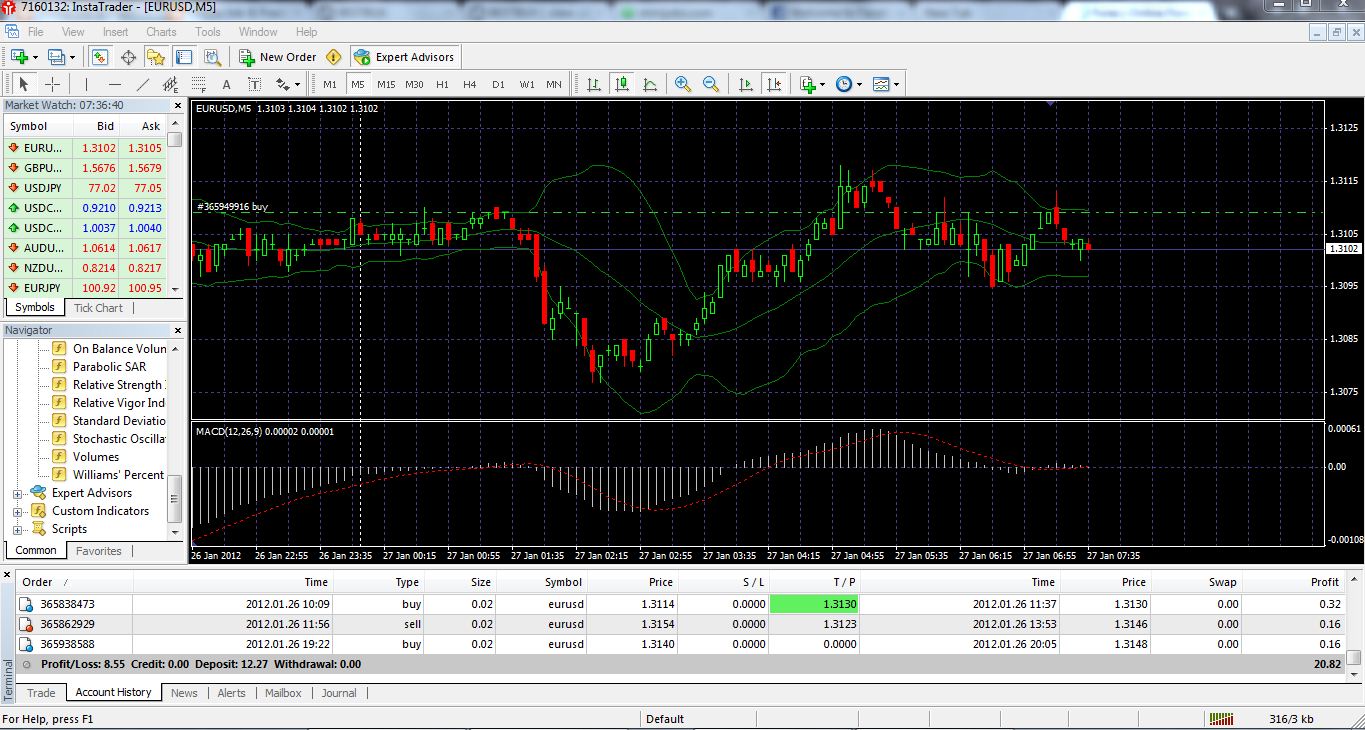Screen dimensions: 1365x730
Task: Switch chart to Candlesticks style
Action: (x=622, y=85)
